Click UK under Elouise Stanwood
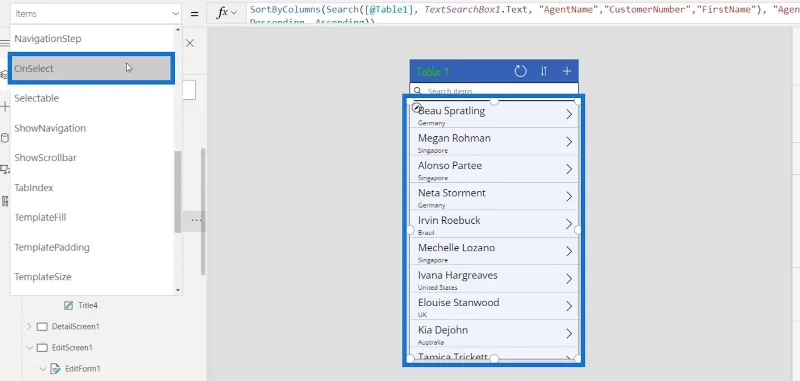 tap(422, 315)
